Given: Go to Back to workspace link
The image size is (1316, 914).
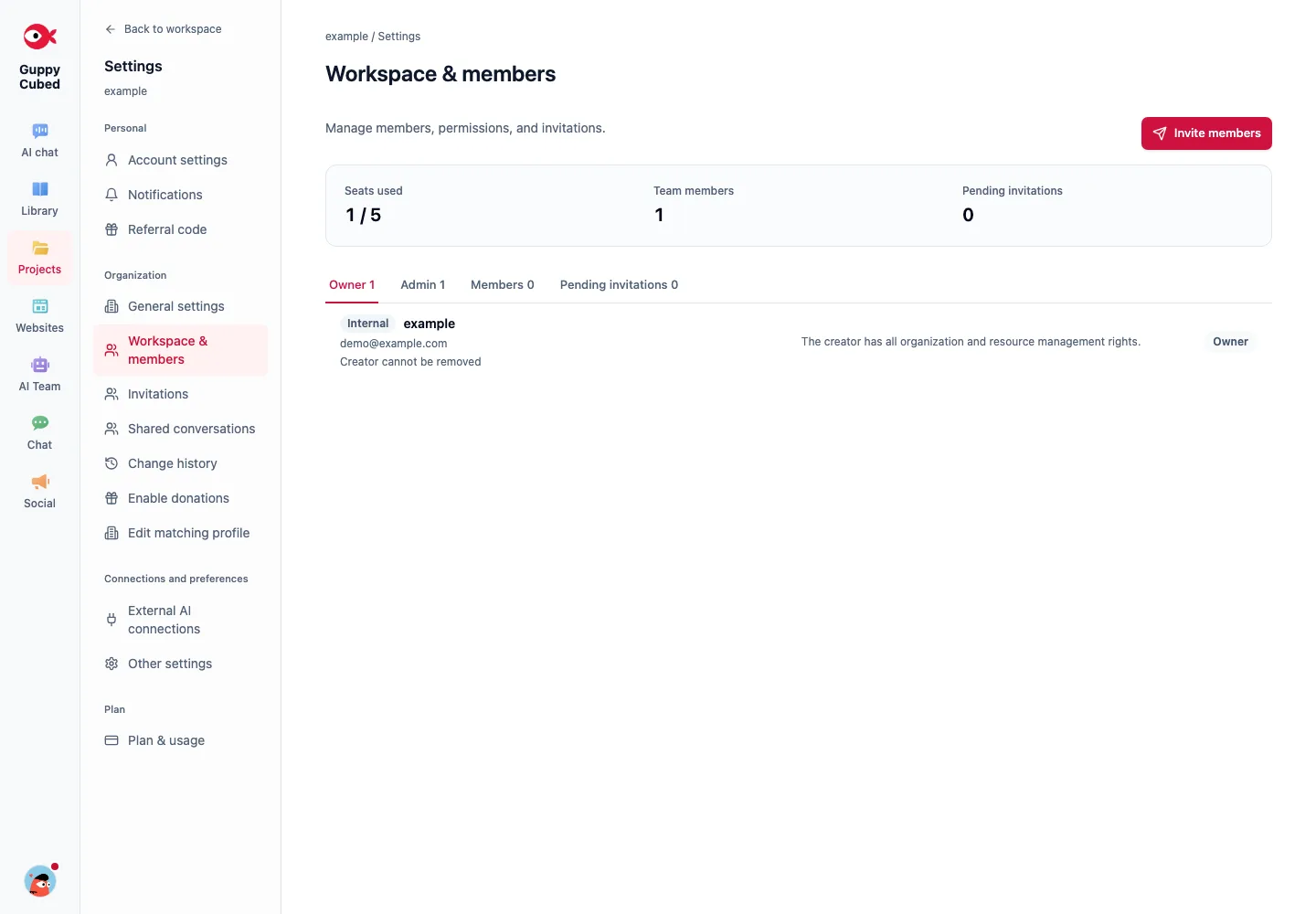Looking at the screenshot, I should coord(164,29).
